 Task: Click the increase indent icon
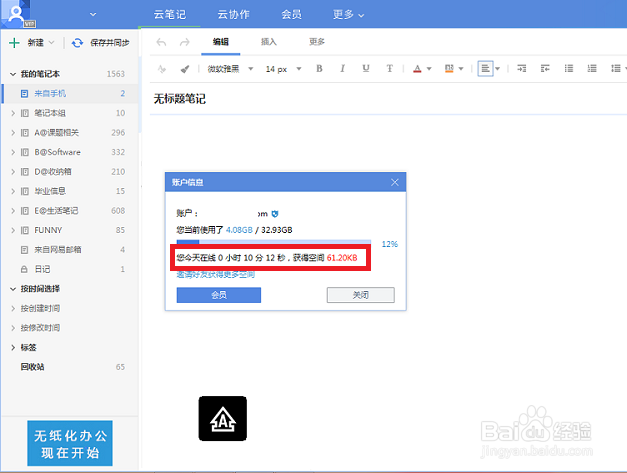pyautogui.click(x=521, y=69)
